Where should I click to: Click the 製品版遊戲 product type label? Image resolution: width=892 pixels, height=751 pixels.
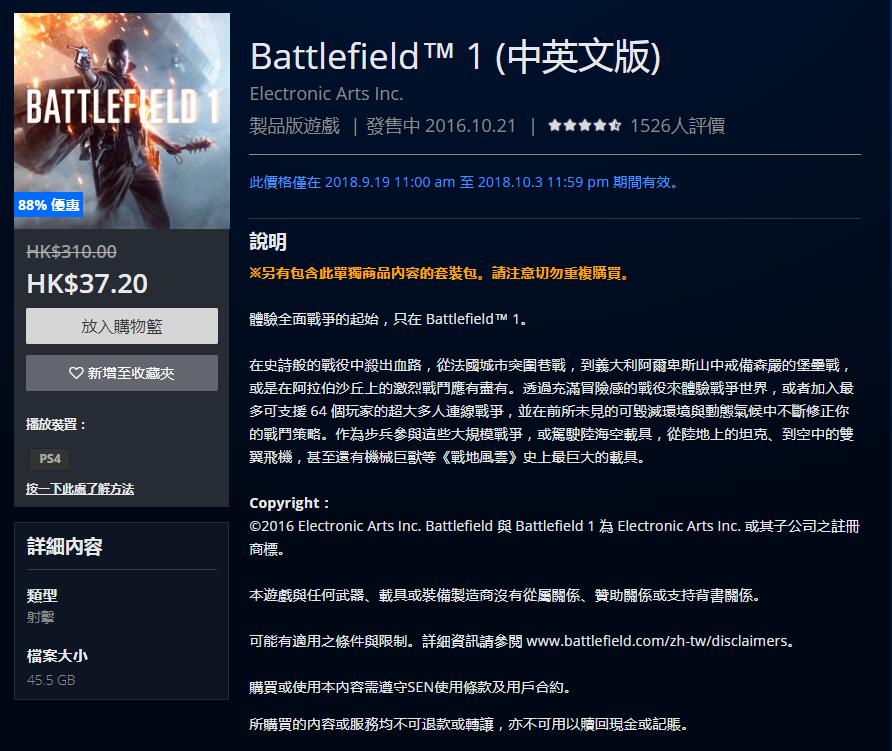pyautogui.click(x=294, y=126)
